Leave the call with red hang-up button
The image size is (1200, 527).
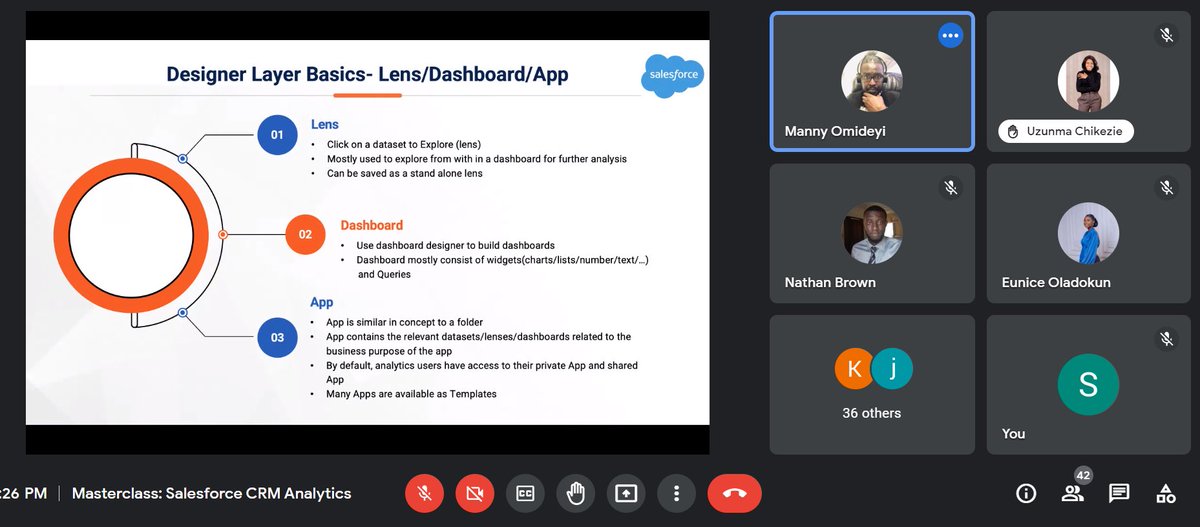pyautogui.click(x=734, y=493)
